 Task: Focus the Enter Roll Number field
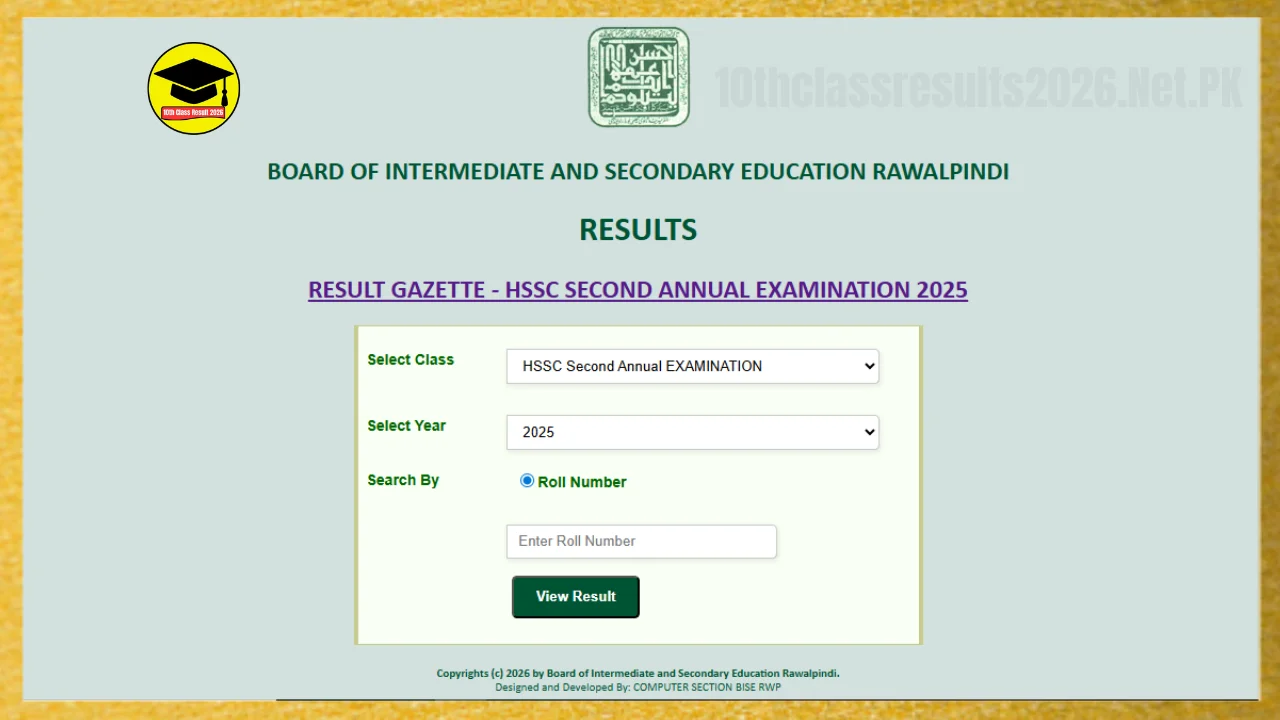(x=641, y=541)
